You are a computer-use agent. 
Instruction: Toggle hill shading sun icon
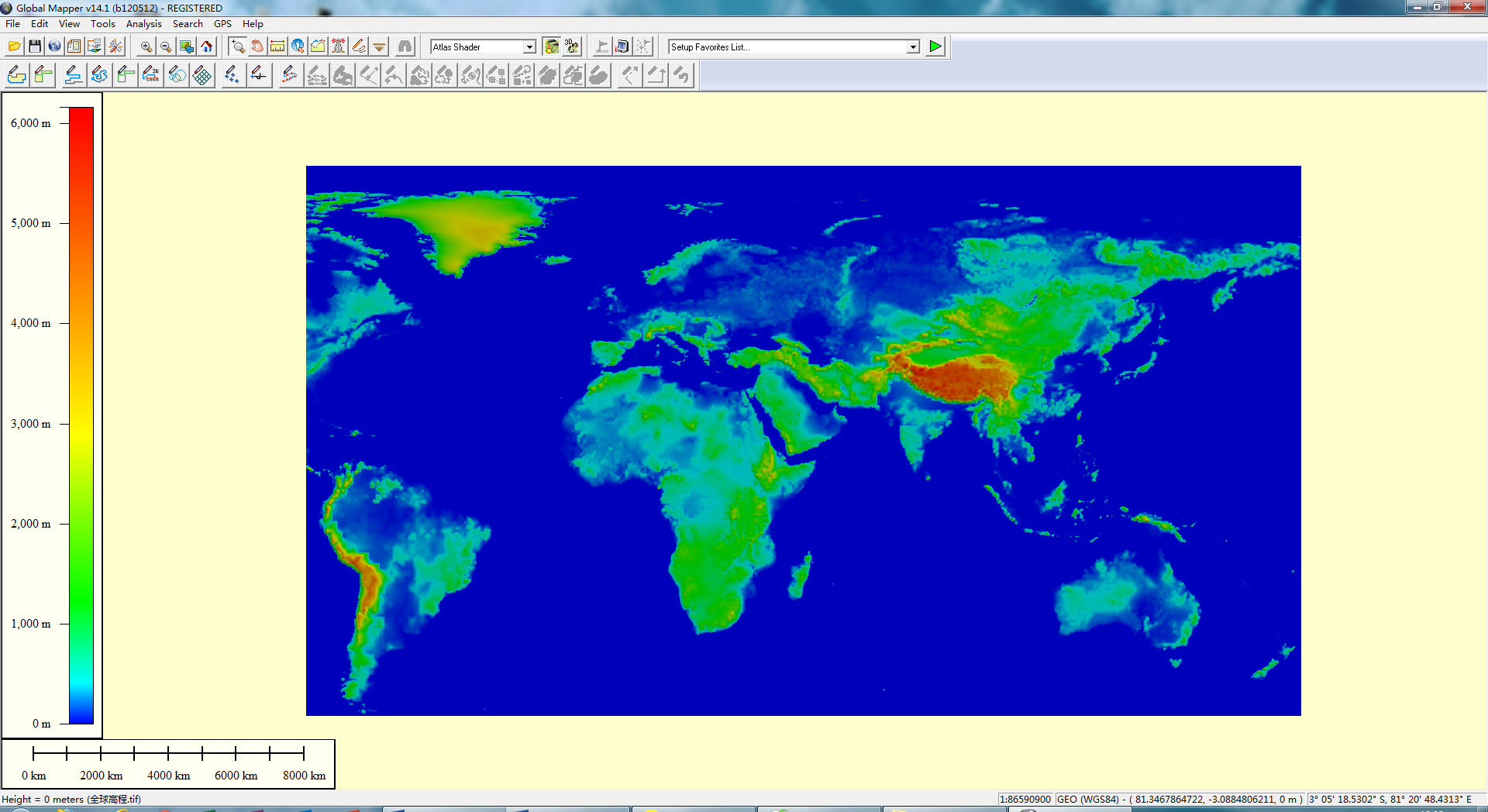(x=551, y=46)
